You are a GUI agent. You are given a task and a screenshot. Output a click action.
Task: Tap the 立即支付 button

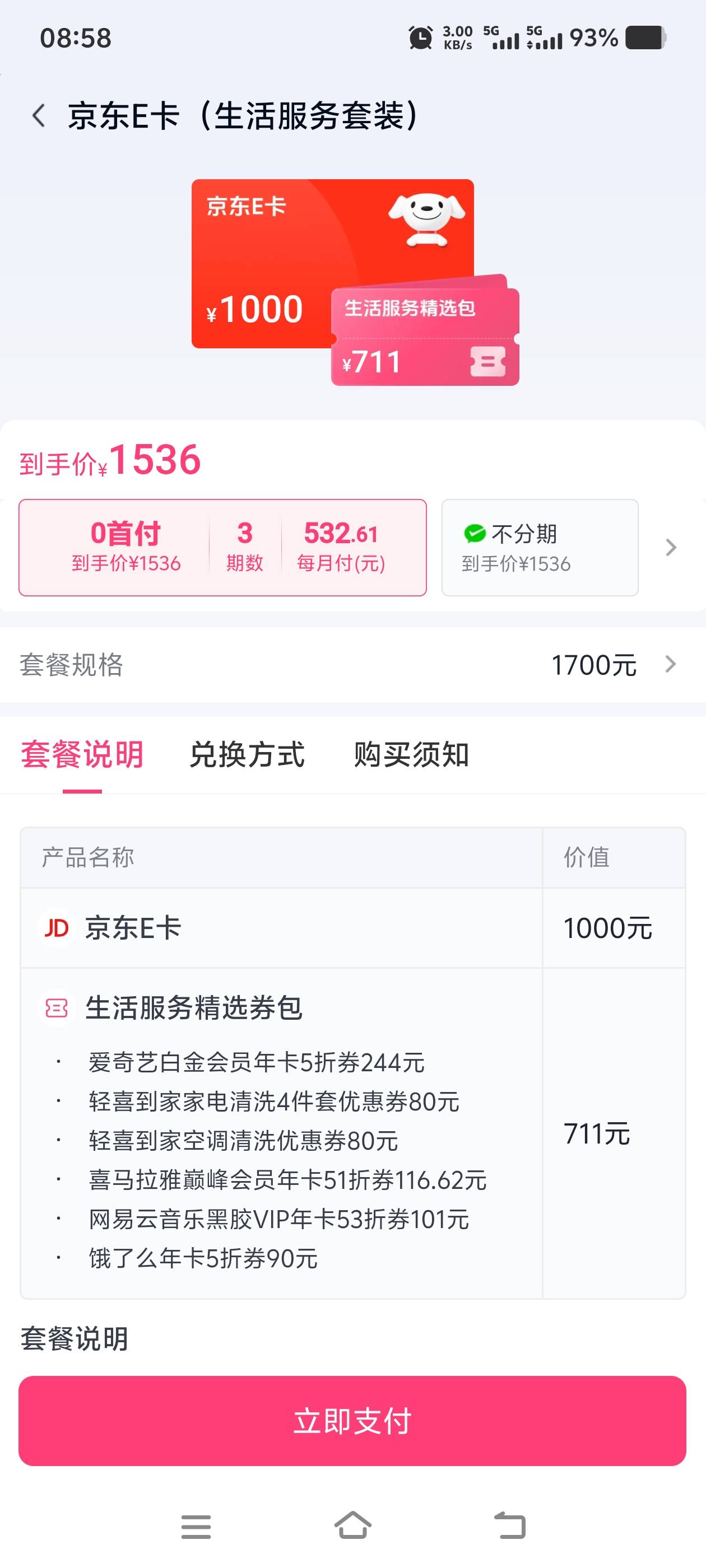[352, 1421]
